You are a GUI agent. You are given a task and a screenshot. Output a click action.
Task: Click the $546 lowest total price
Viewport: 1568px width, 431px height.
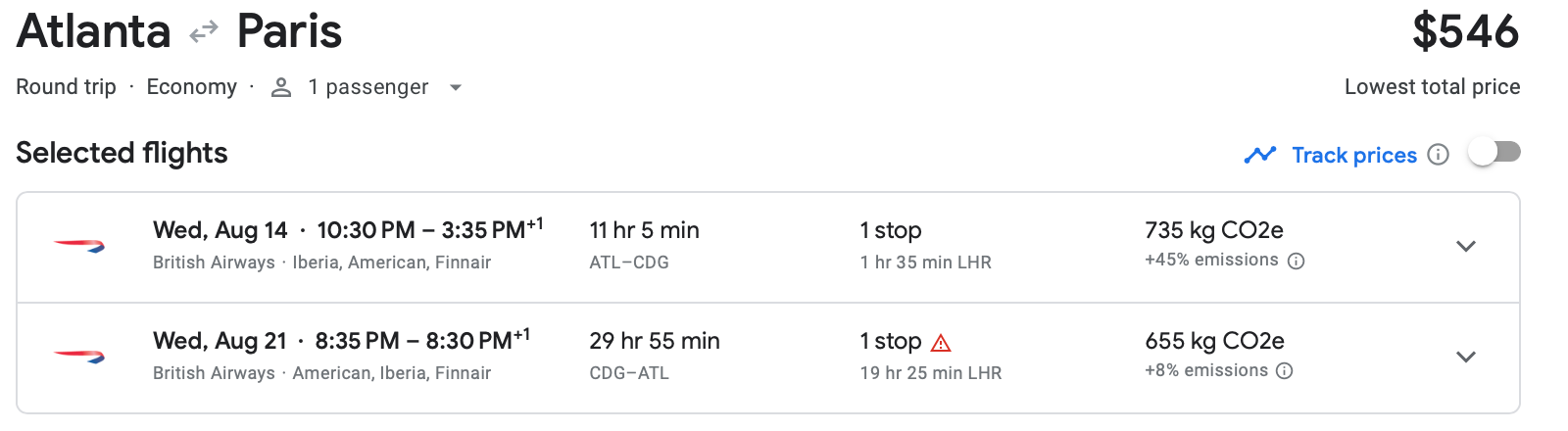(1465, 31)
